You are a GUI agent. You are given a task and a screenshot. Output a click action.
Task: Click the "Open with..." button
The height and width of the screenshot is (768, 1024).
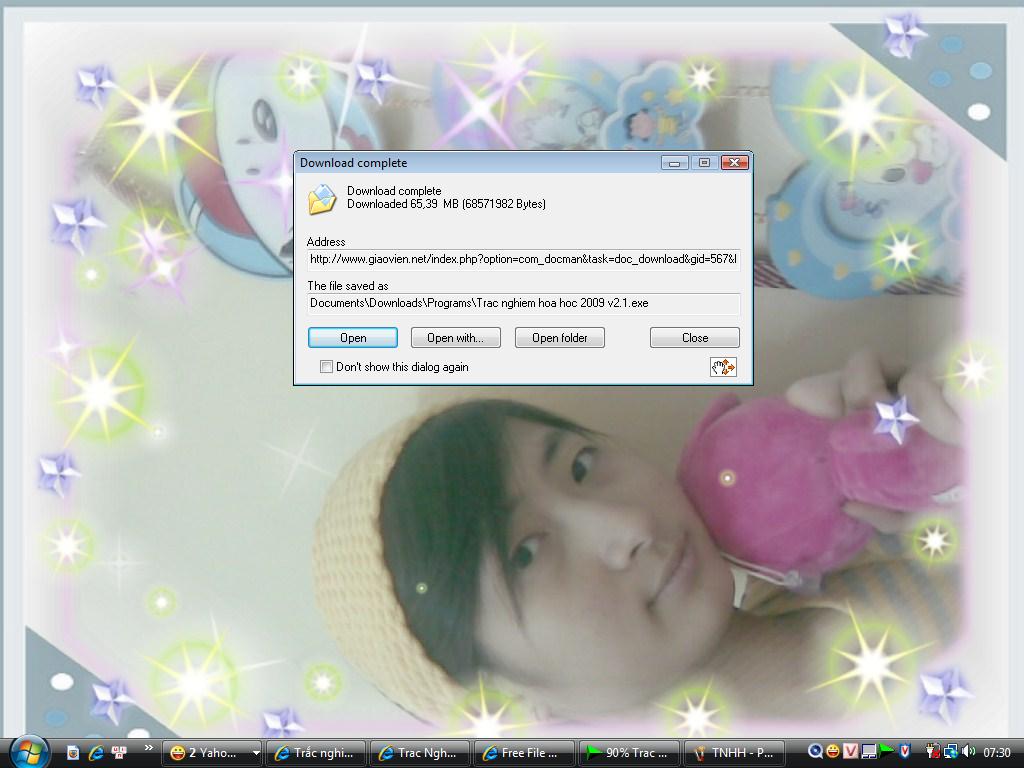[x=455, y=338]
